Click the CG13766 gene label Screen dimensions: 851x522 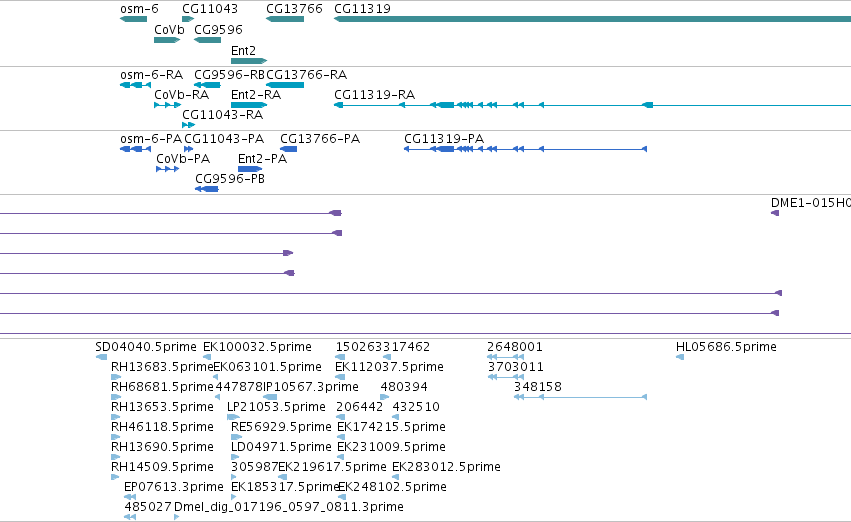[294, 9]
